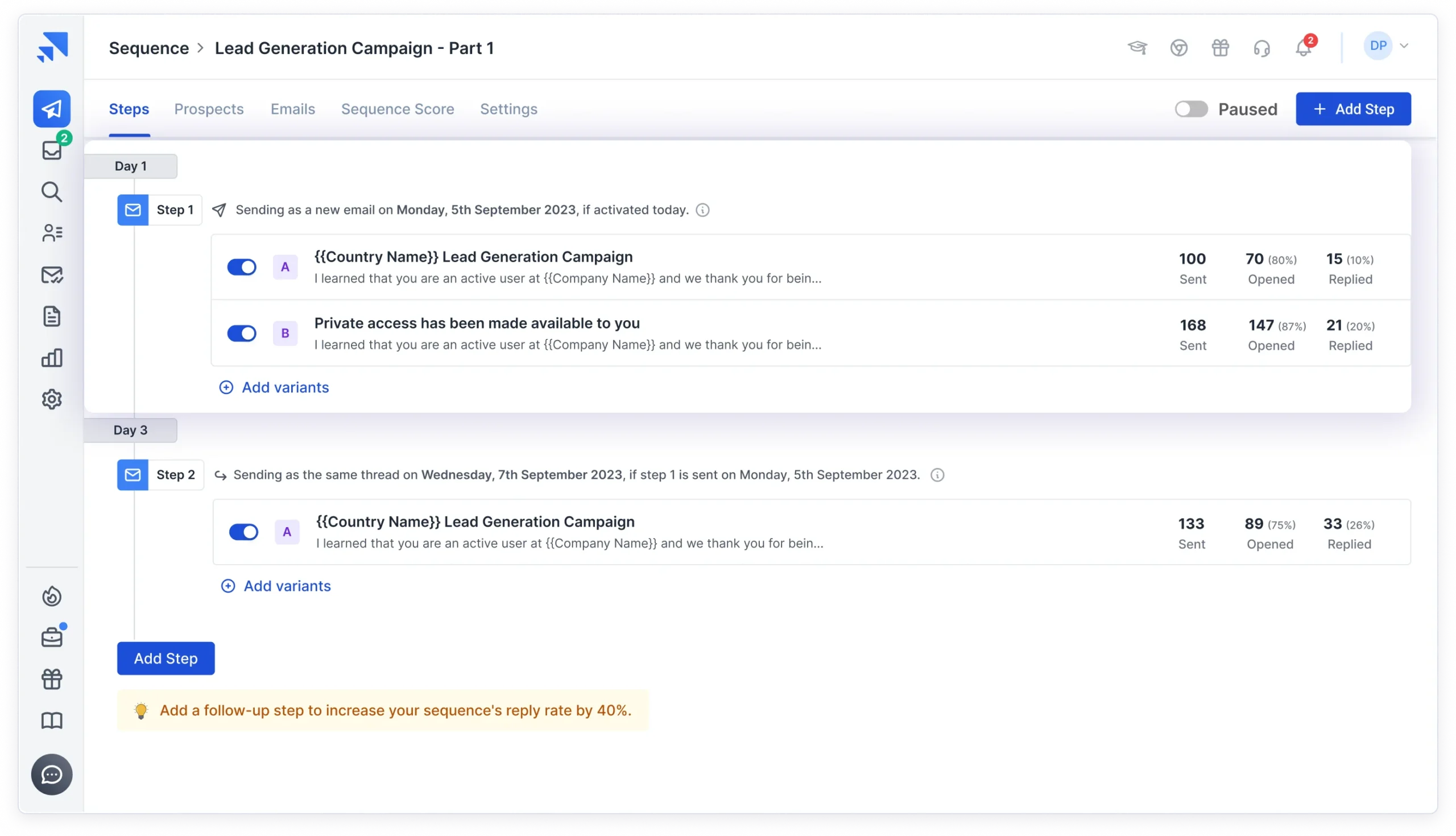Image resolution: width=1456 pixels, height=836 pixels.
Task: Switch to the Prospects tab
Action: coord(208,109)
